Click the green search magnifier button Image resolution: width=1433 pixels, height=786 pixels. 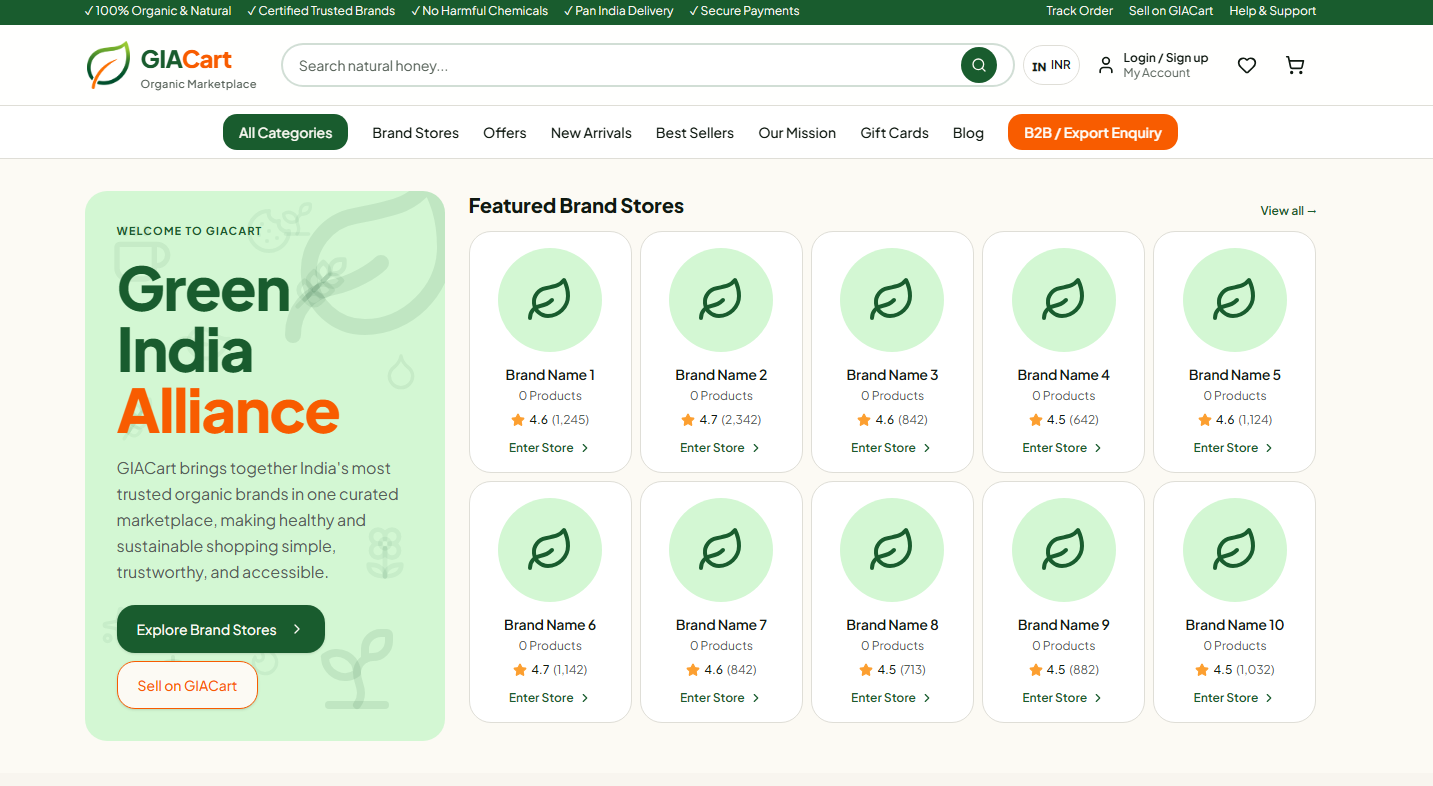point(979,65)
